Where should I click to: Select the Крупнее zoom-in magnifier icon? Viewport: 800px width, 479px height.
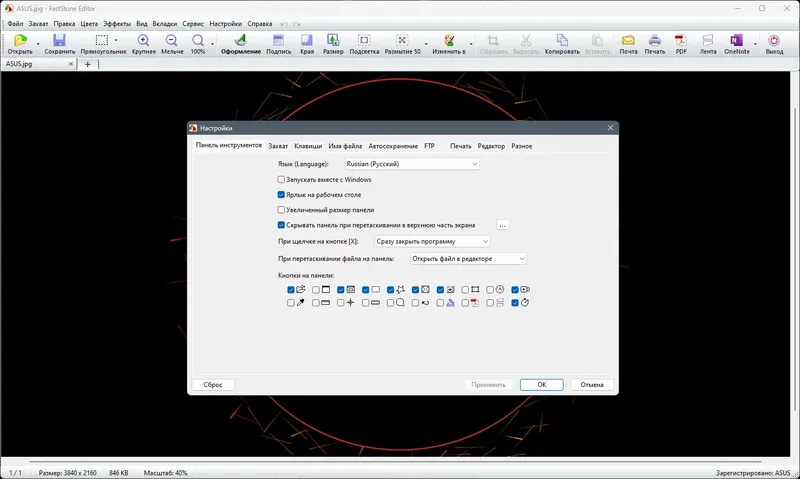pyautogui.click(x=143, y=40)
